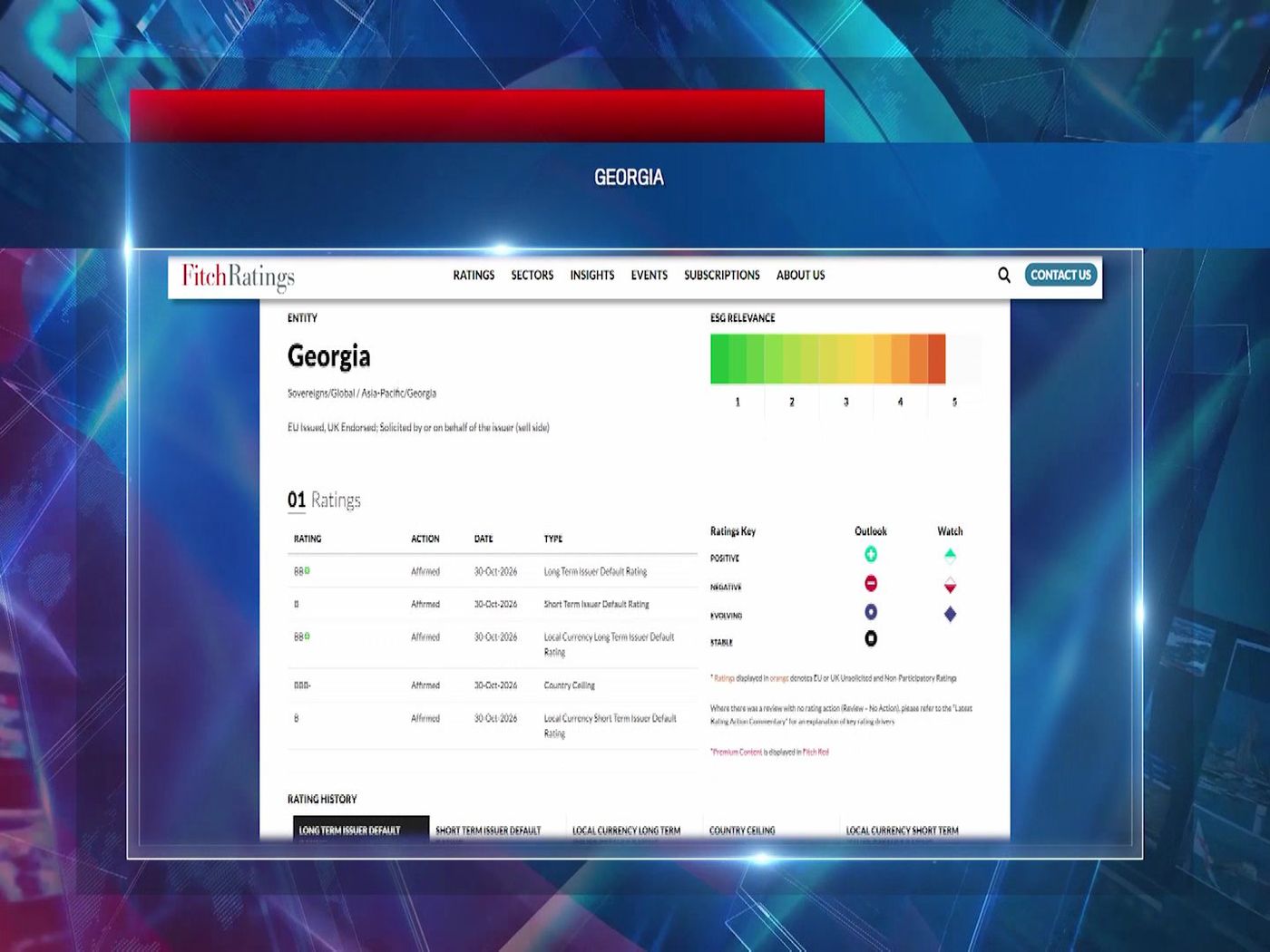Screen dimensions: 1270x952
Task: Click the Sovereigns/Global breadcrumb path
Action: pos(362,393)
